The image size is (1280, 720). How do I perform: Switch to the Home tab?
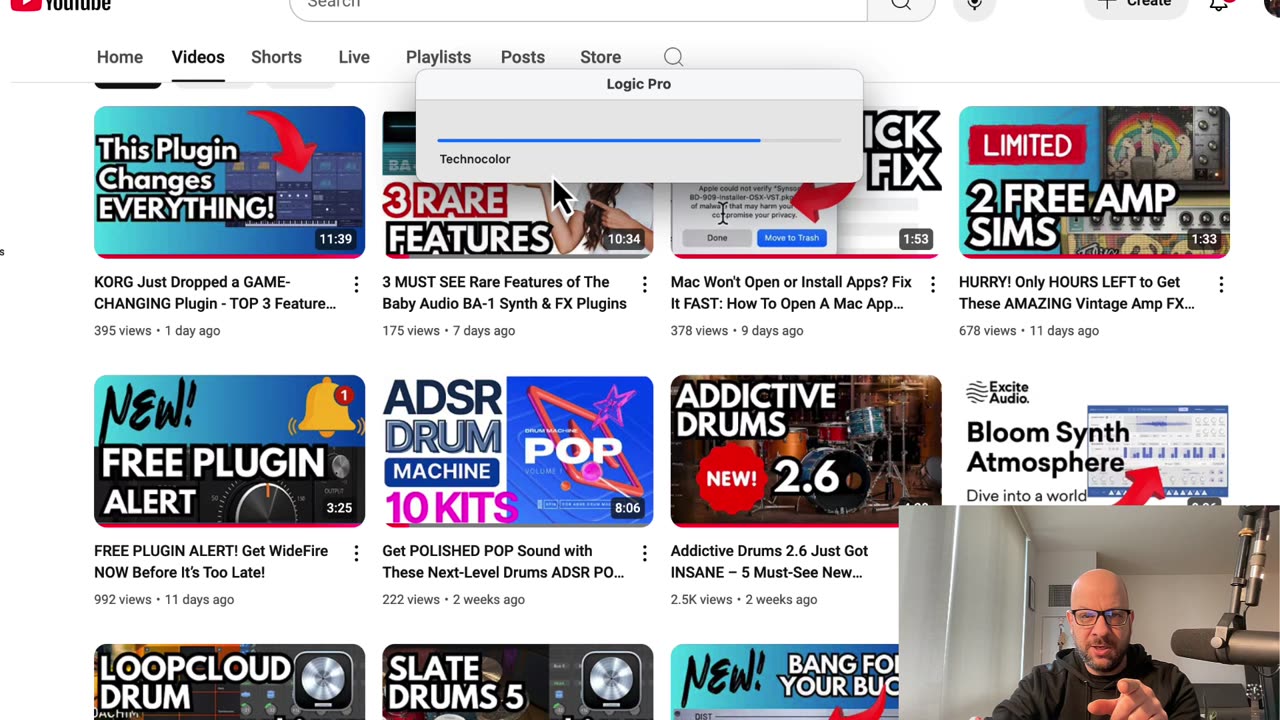(120, 57)
